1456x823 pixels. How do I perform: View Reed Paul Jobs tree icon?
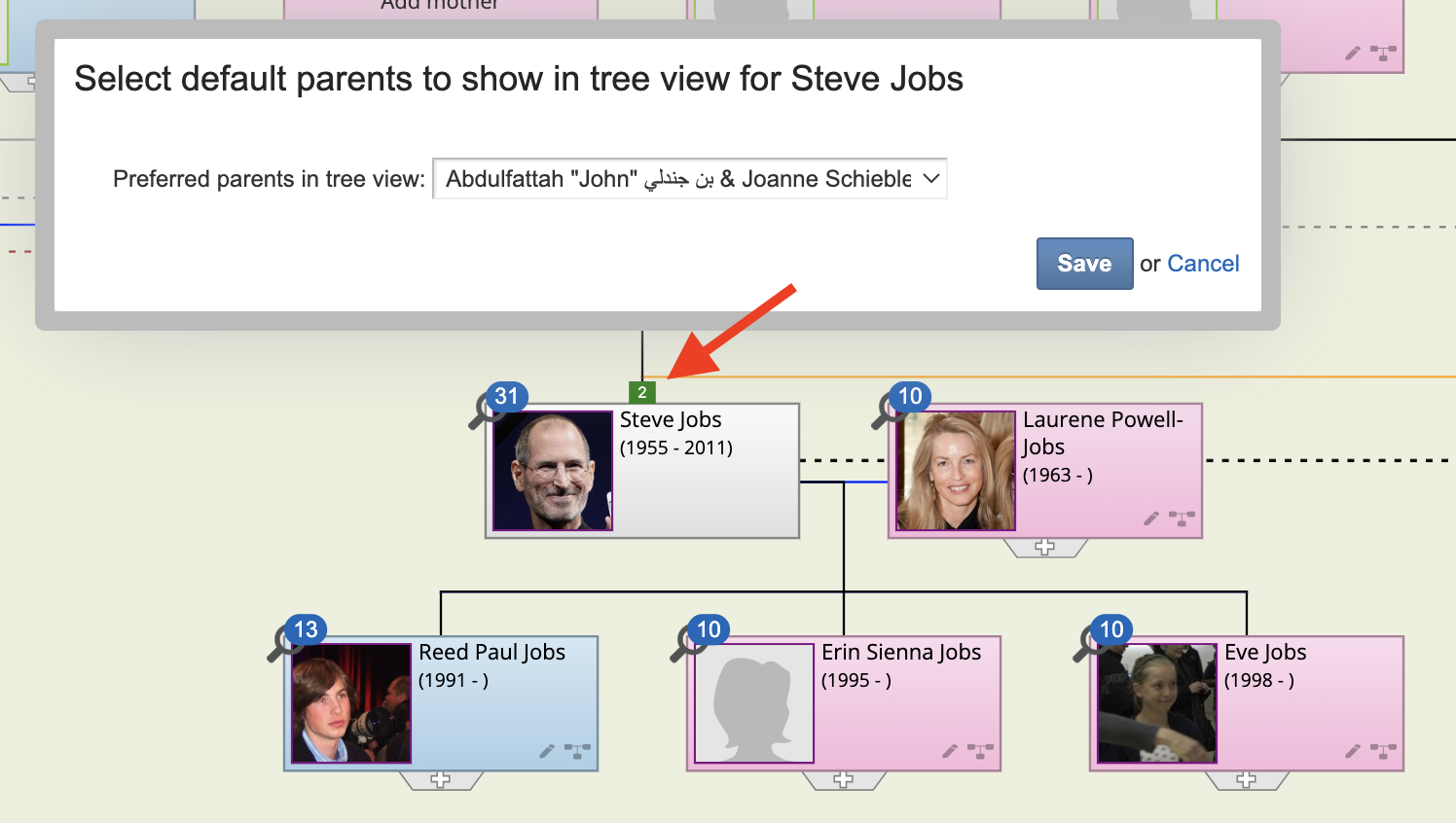(577, 751)
